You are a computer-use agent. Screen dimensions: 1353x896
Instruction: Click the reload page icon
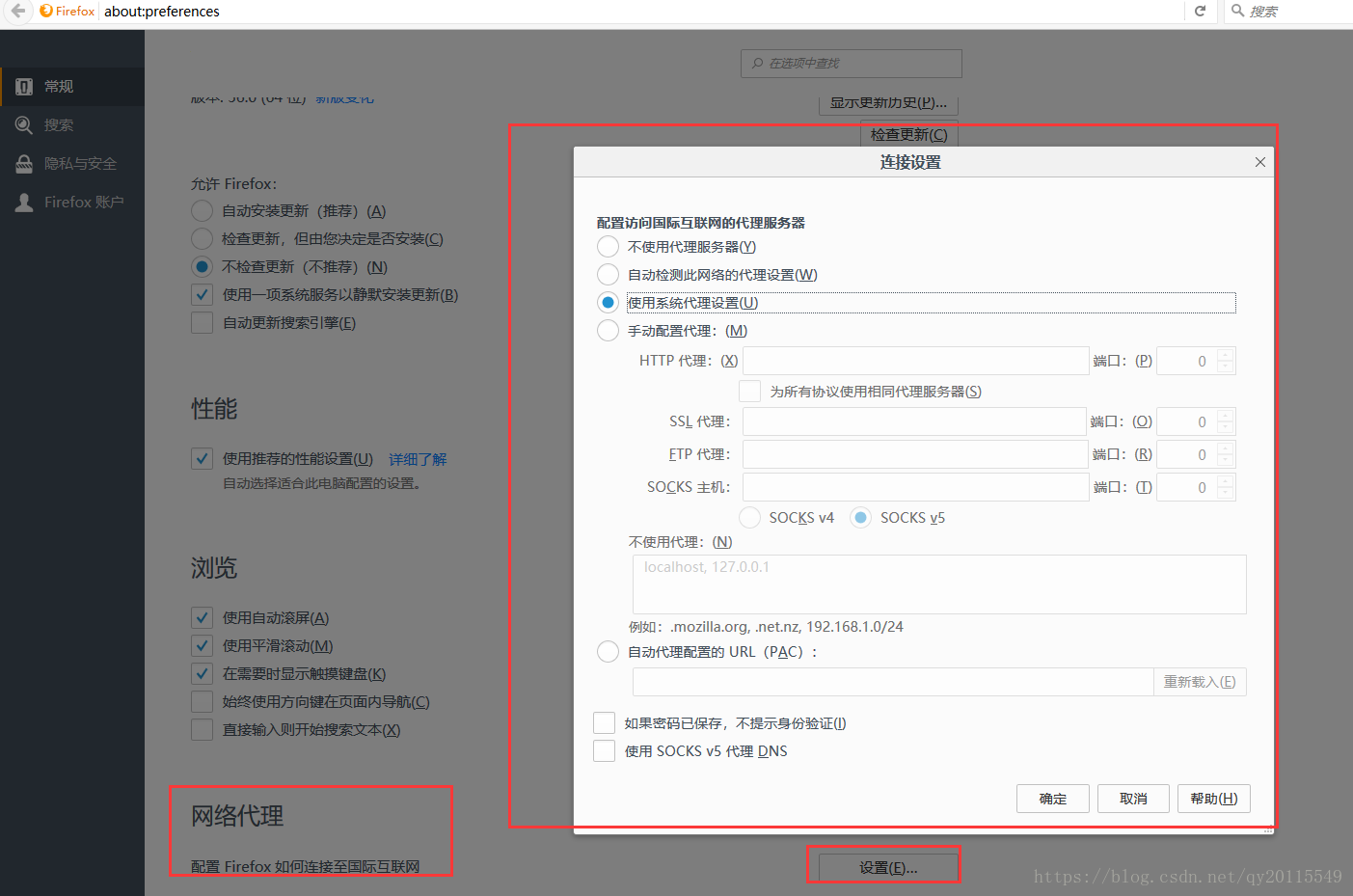pyautogui.click(x=1201, y=11)
